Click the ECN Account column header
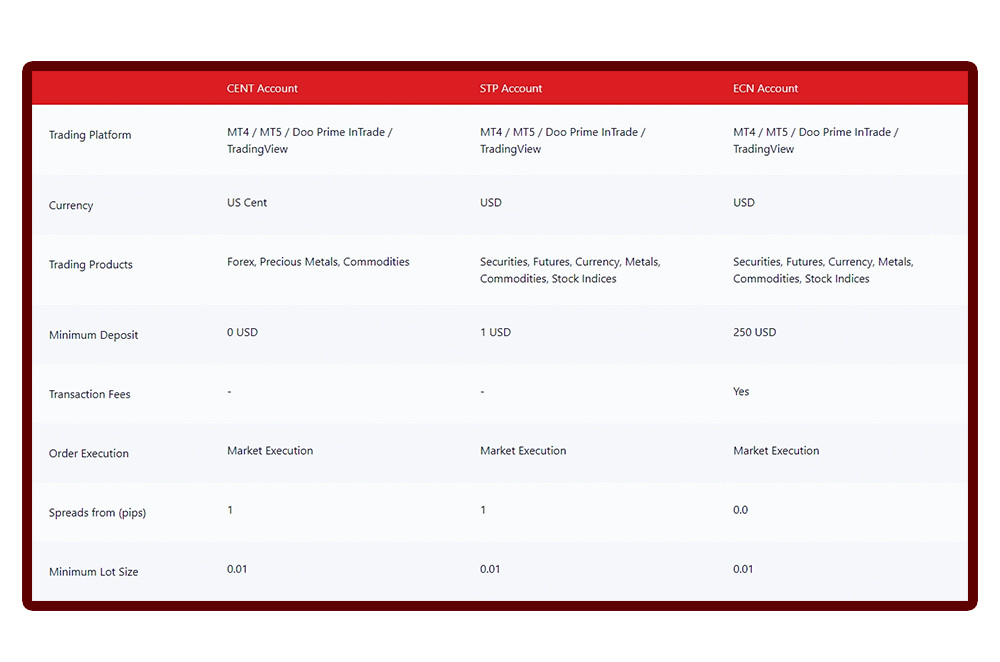This screenshot has width=1000, height=662. click(765, 89)
